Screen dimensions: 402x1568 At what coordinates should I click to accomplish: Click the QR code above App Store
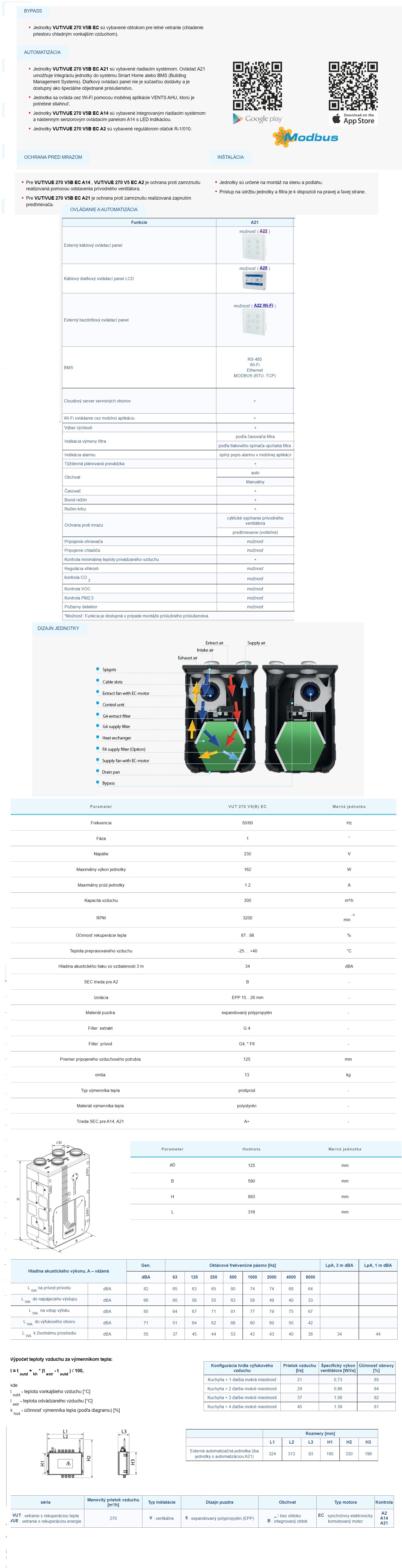pos(353,86)
